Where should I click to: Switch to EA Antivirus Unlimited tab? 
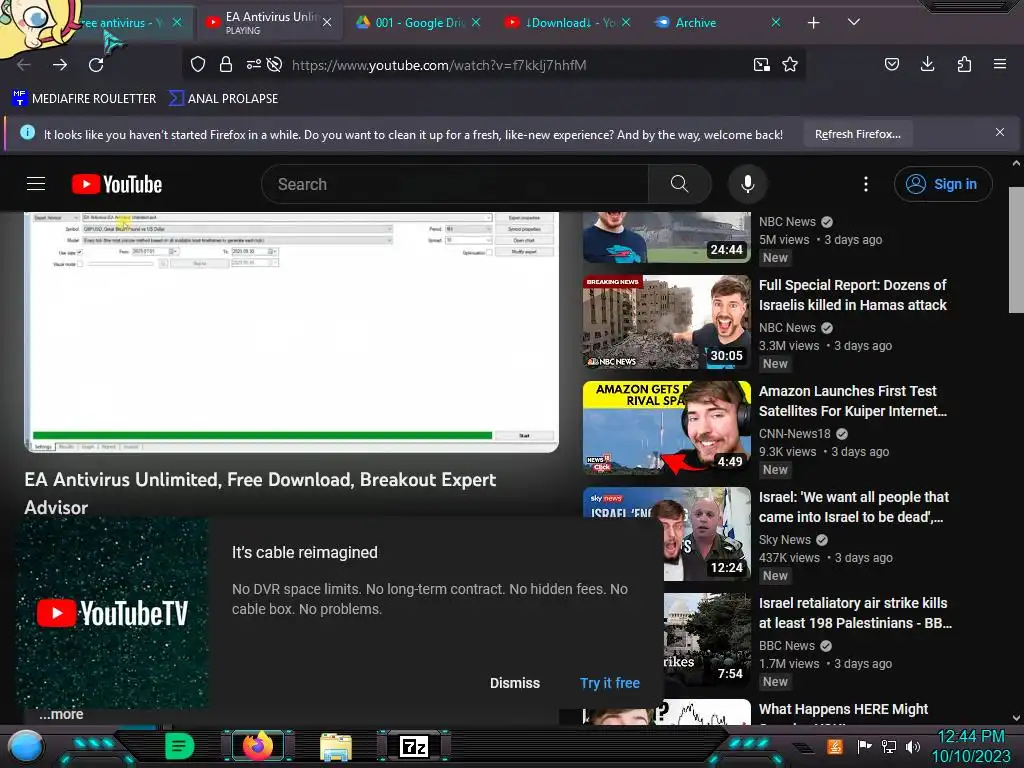tap(269, 23)
